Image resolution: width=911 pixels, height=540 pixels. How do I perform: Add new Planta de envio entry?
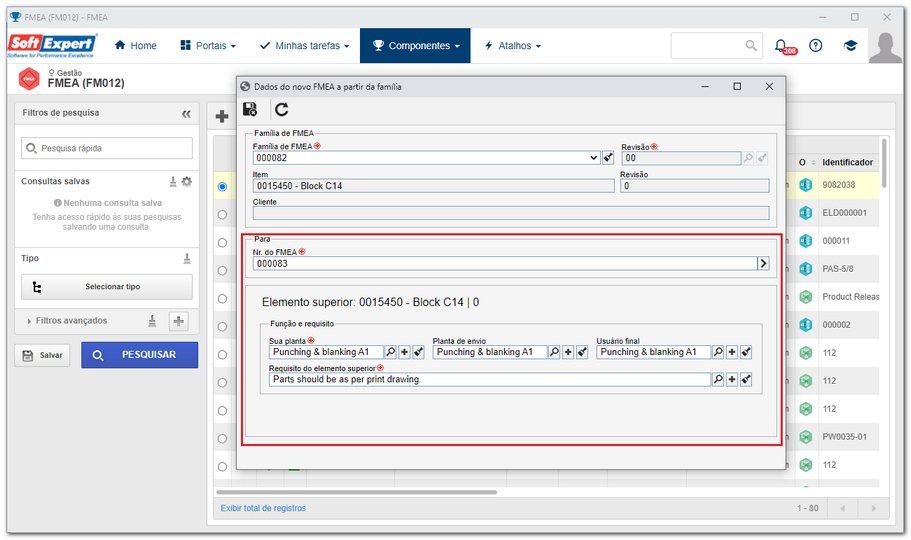click(569, 352)
